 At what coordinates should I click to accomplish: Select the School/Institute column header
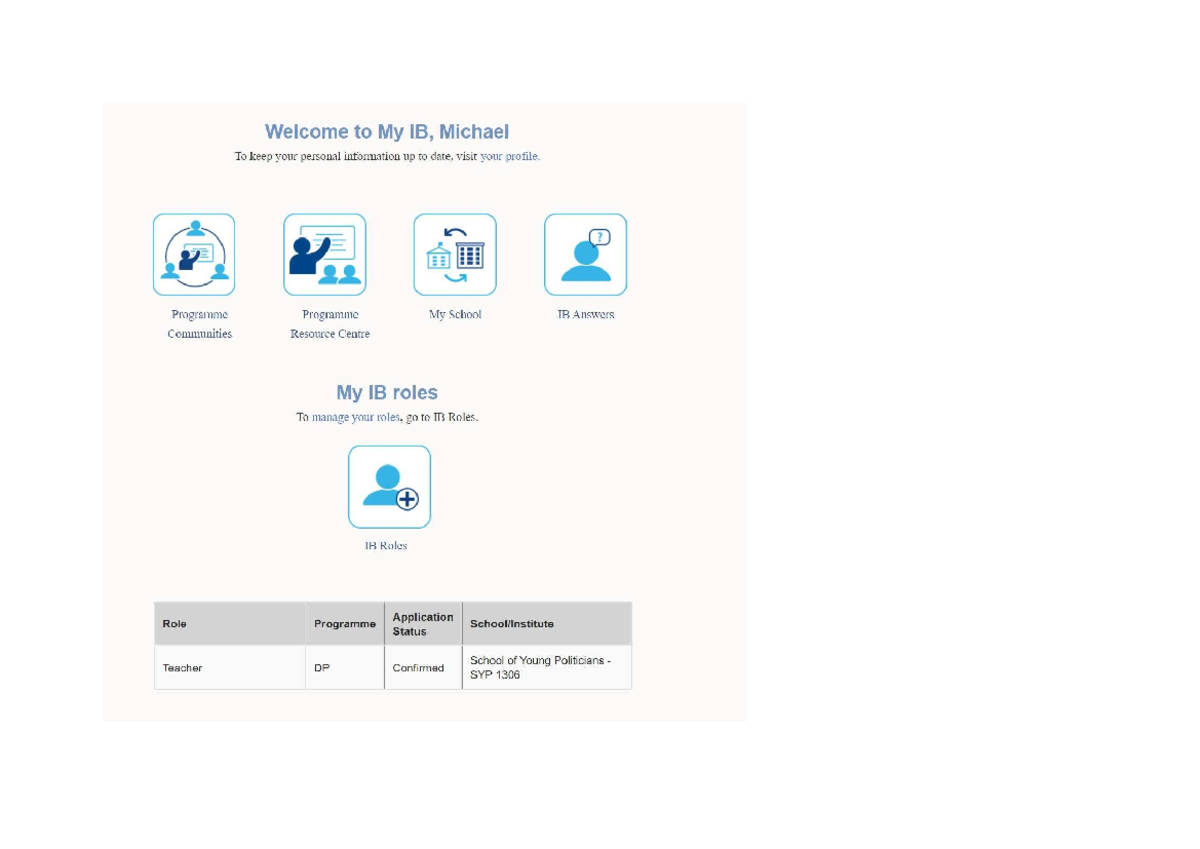tap(547, 624)
